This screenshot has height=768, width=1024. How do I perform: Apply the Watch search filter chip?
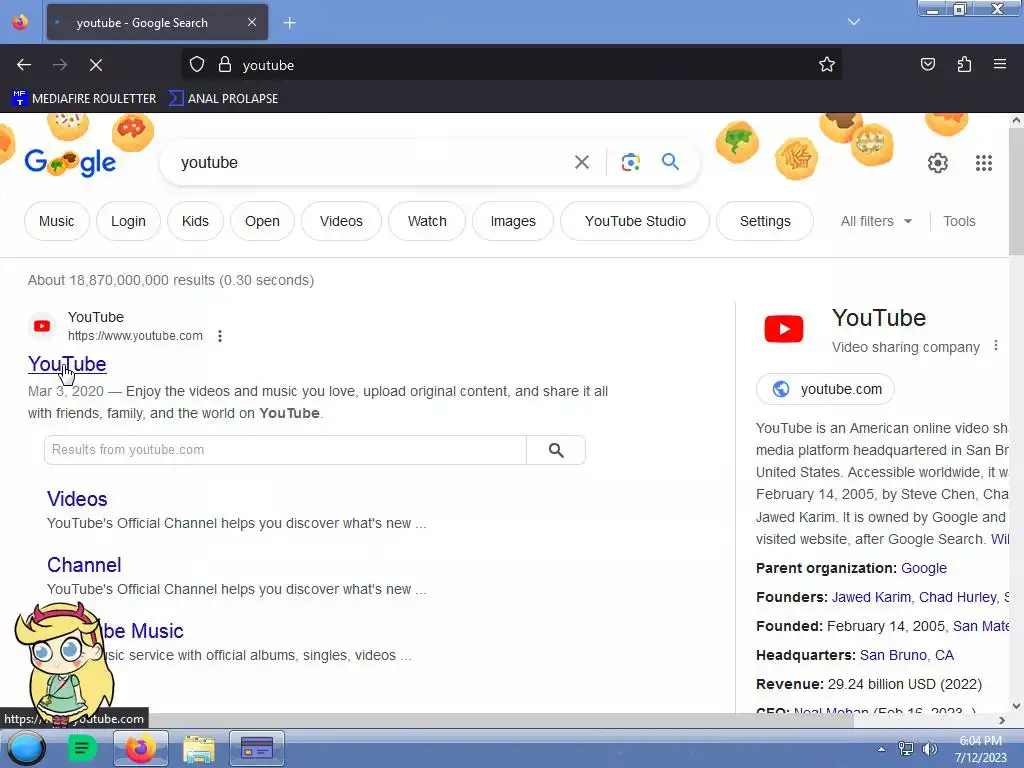tap(427, 221)
